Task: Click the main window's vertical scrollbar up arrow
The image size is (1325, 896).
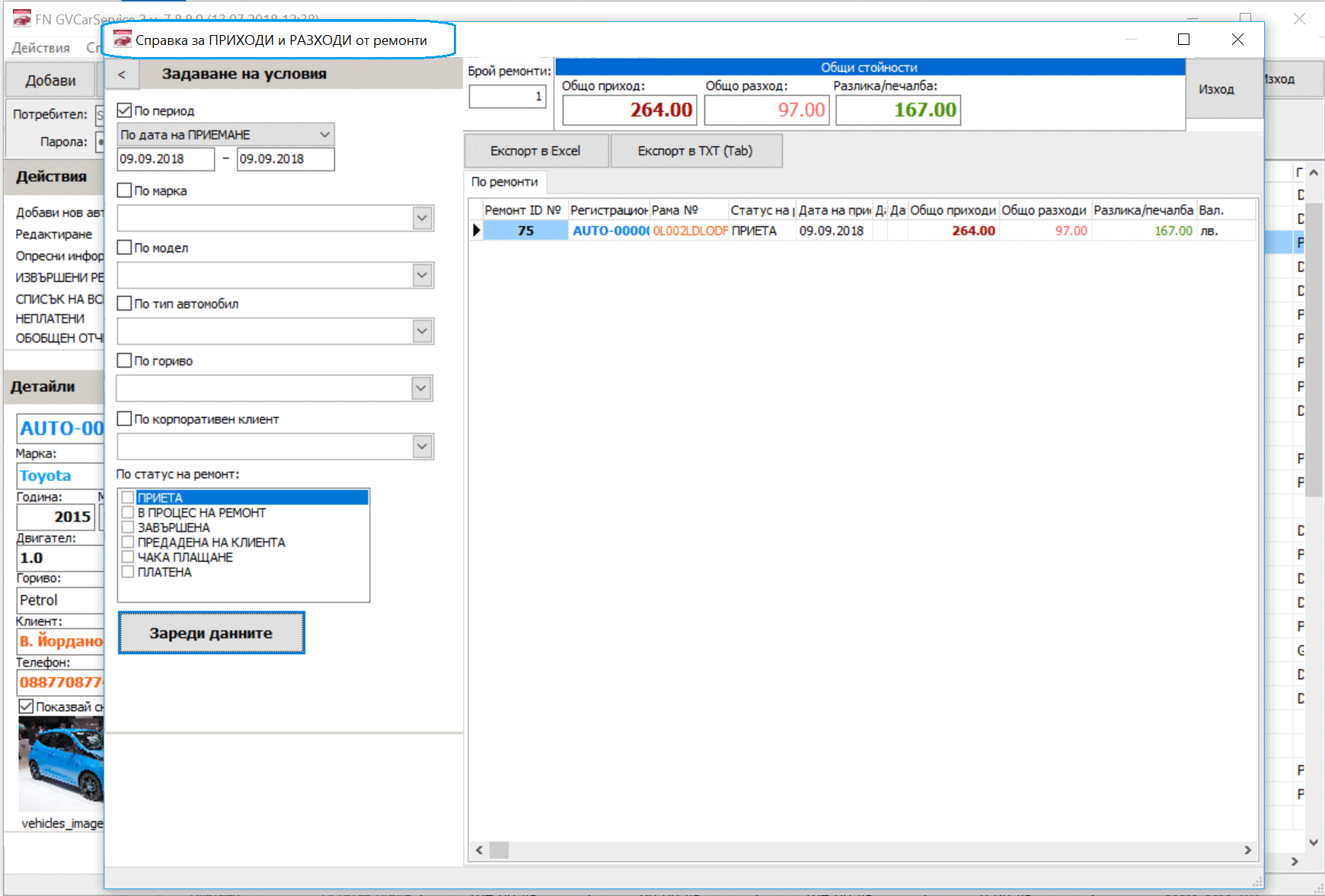Action: pos(1314,173)
